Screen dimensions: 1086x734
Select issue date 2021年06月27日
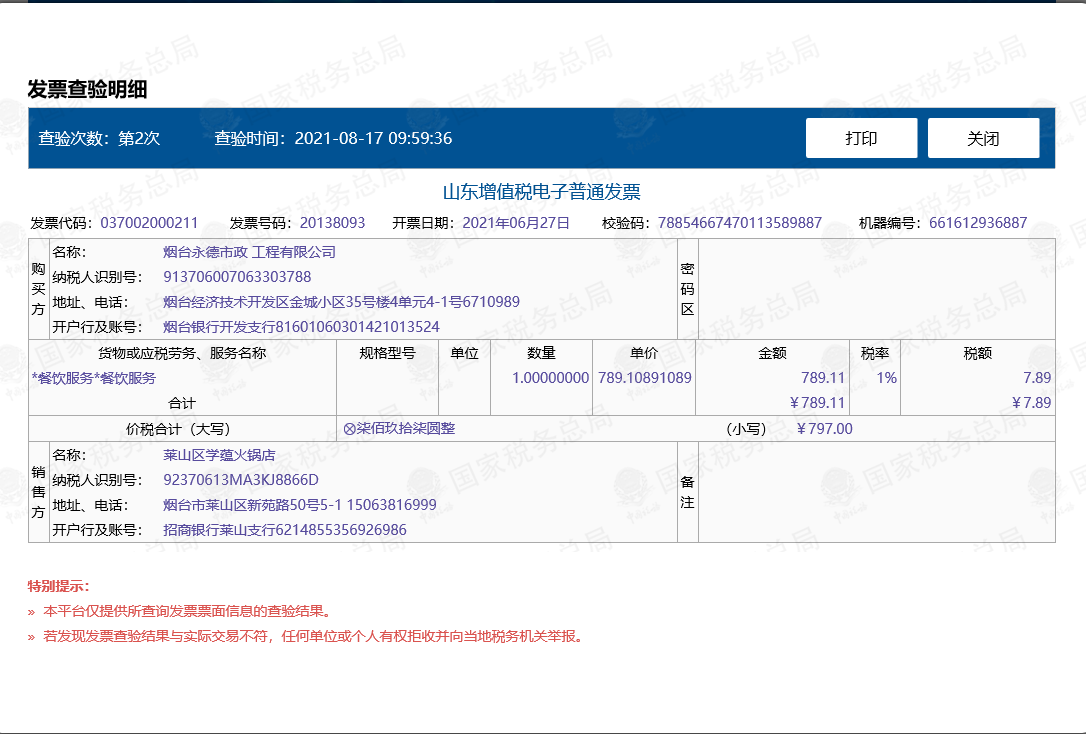point(516,223)
